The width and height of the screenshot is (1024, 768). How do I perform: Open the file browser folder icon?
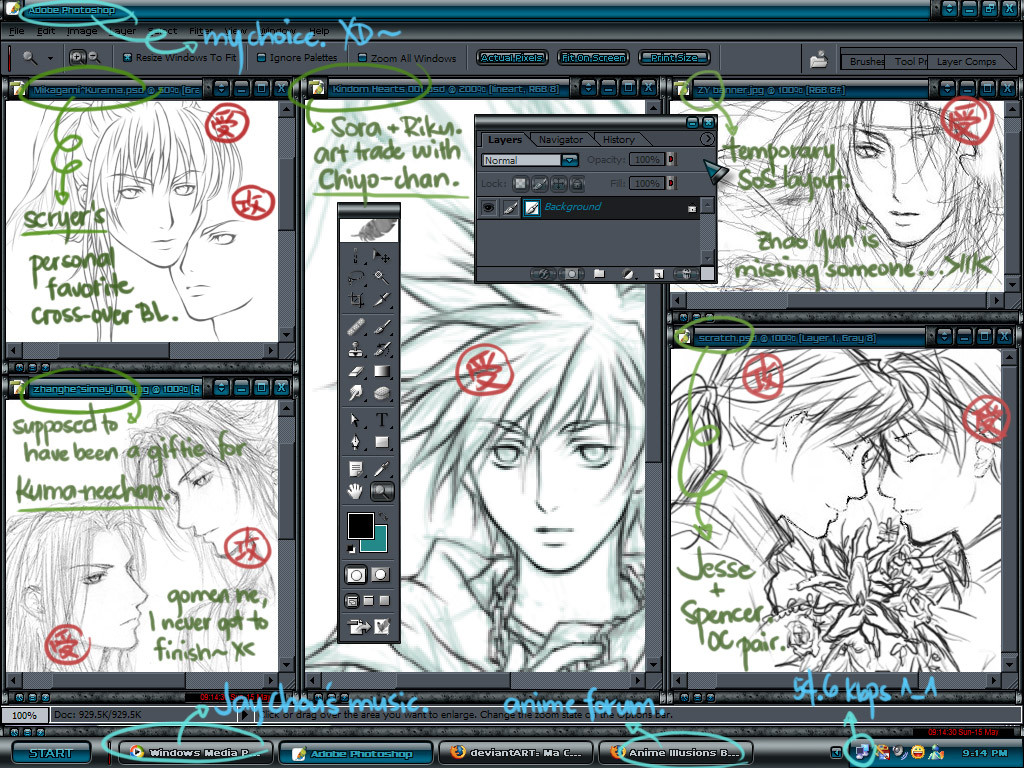click(x=818, y=61)
